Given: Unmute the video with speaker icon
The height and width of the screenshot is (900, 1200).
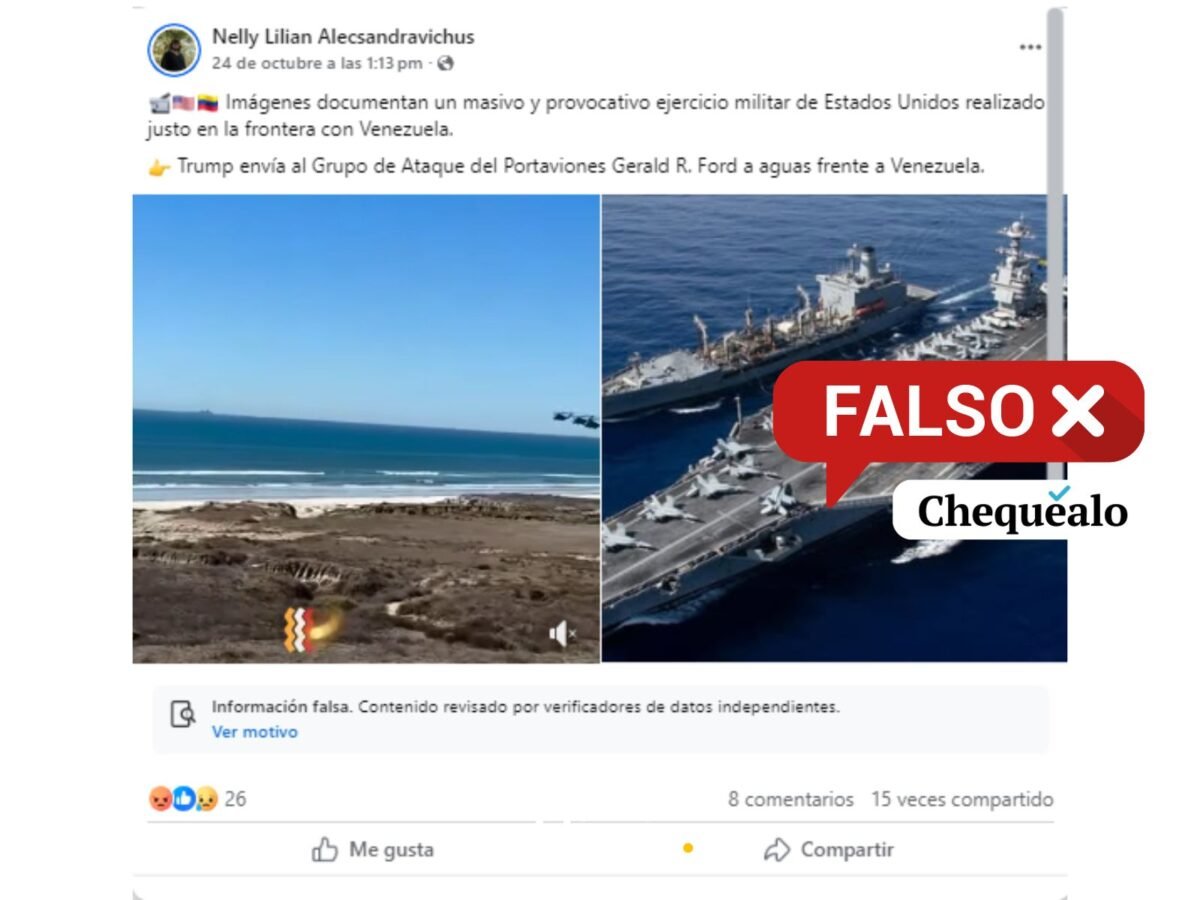Looking at the screenshot, I should tap(563, 633).
